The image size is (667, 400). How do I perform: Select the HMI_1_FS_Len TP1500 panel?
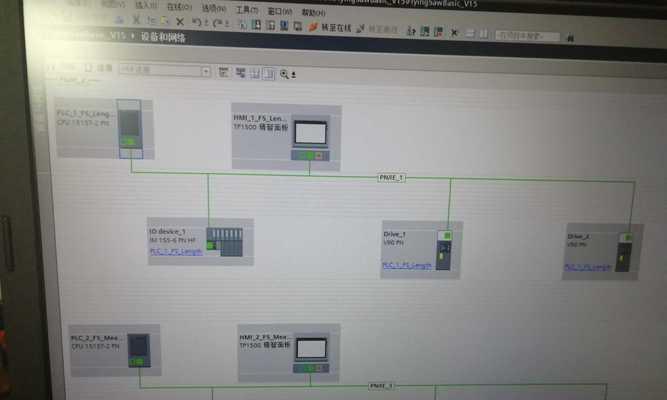tap(286, 137)
